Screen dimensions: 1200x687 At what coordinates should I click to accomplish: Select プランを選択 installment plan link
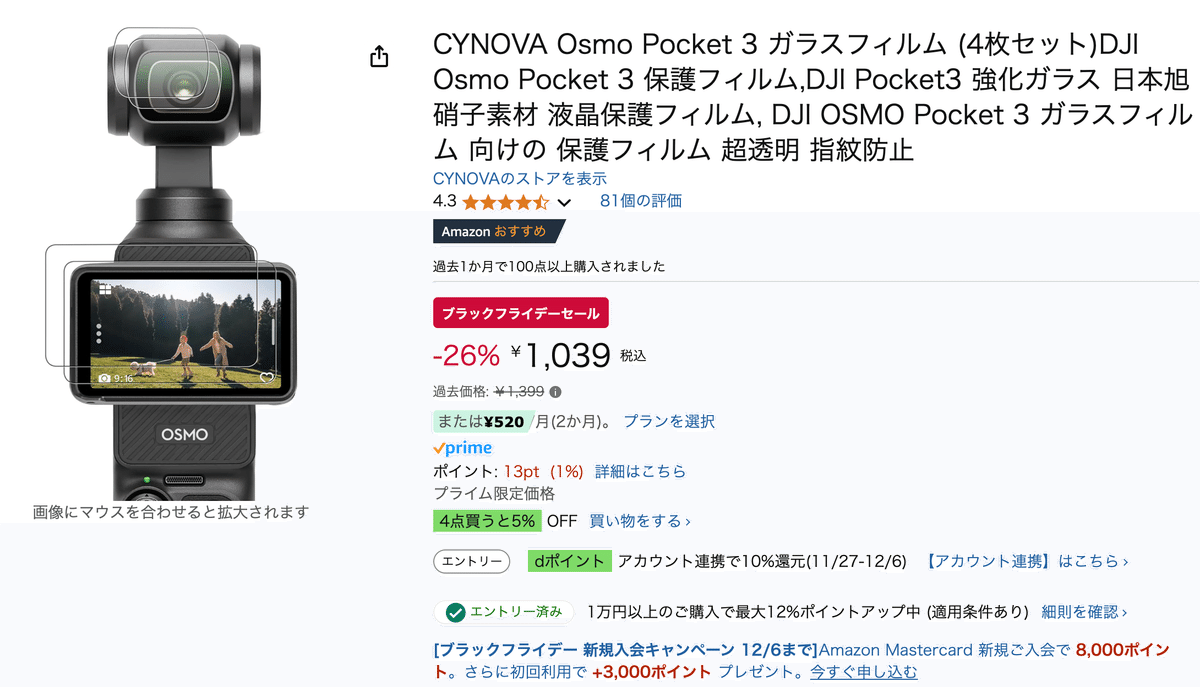point(669,421)
